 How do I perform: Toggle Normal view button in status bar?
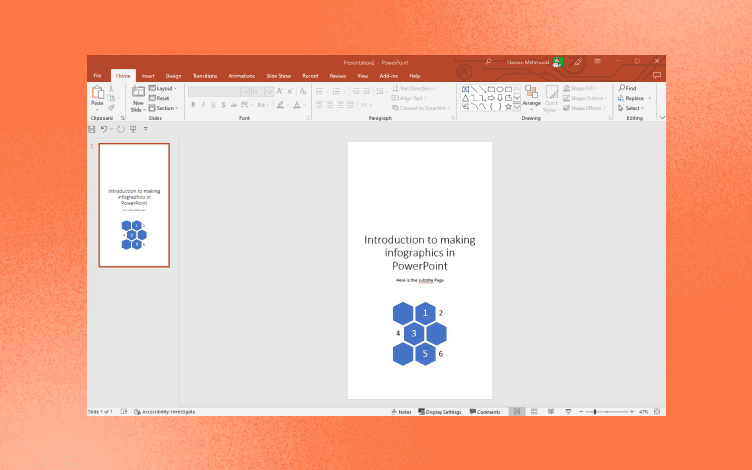coord(517,411)
